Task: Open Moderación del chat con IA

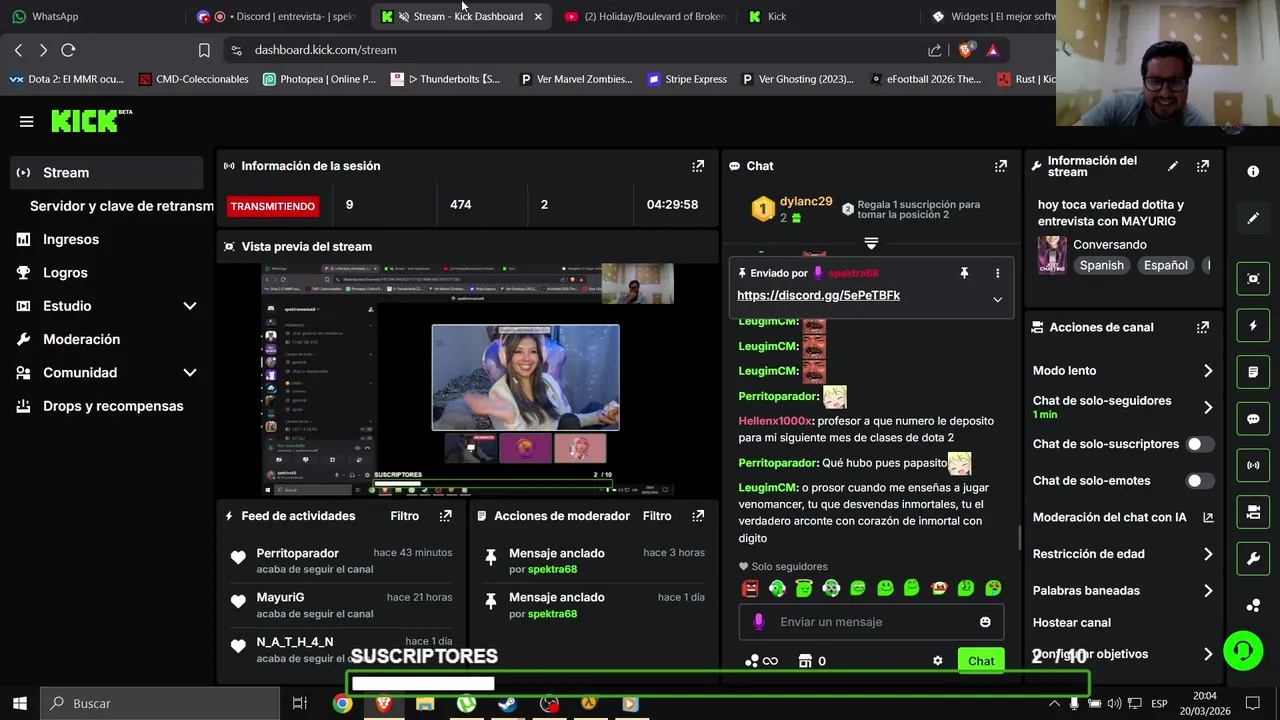Action: pyautogui.click(x=1123, y=518)
